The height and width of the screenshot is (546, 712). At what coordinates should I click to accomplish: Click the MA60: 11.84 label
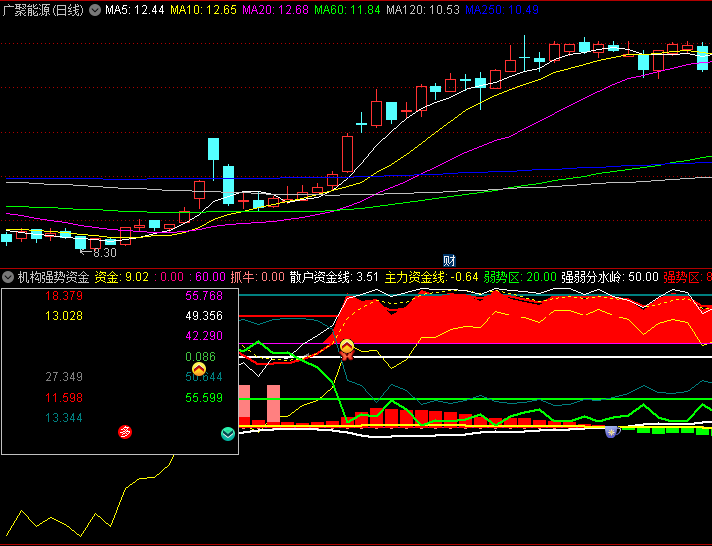[x=347, y=10]
